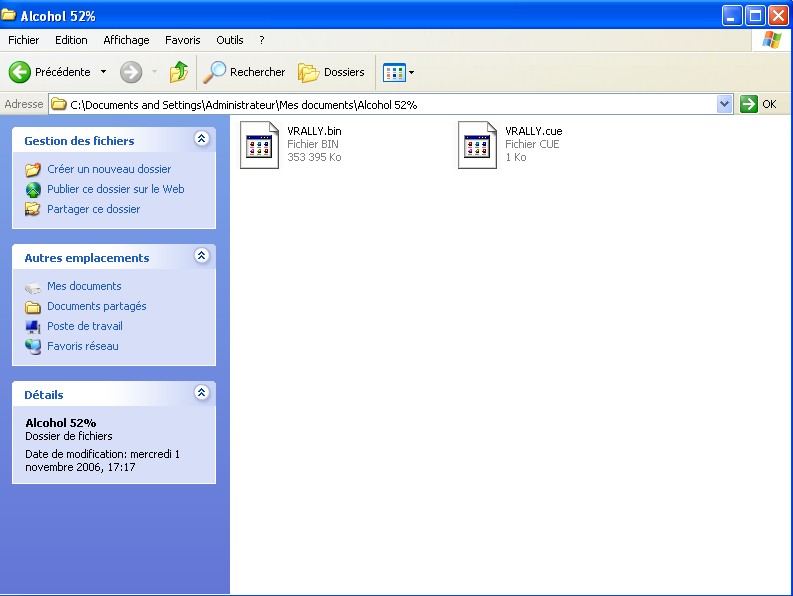Open the Fichier menu
This screenshot has width=793, height=596.
pyautogui.click(x=23, y=40)
